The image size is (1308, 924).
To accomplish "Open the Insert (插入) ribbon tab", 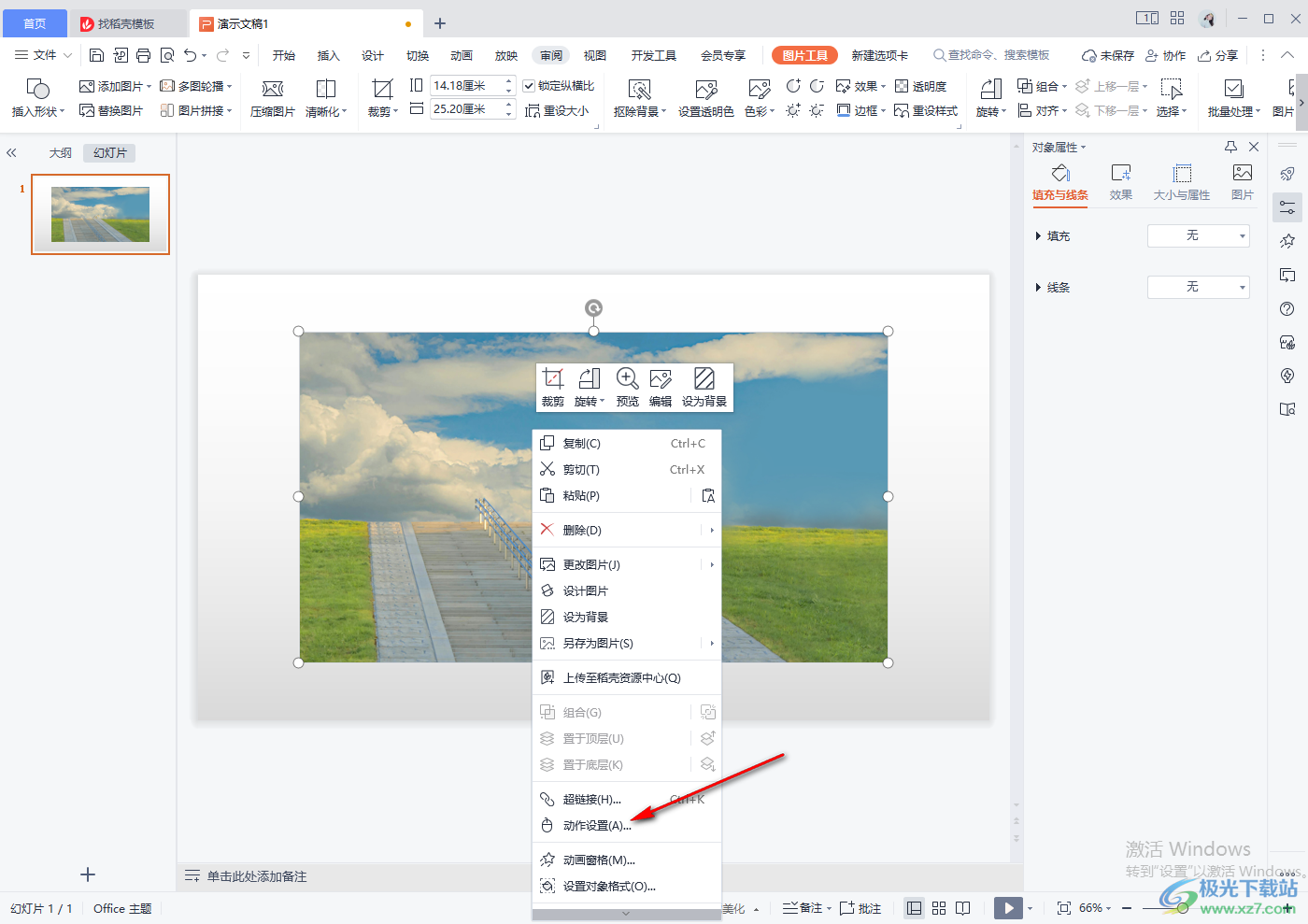I will [x=328, y=55].
